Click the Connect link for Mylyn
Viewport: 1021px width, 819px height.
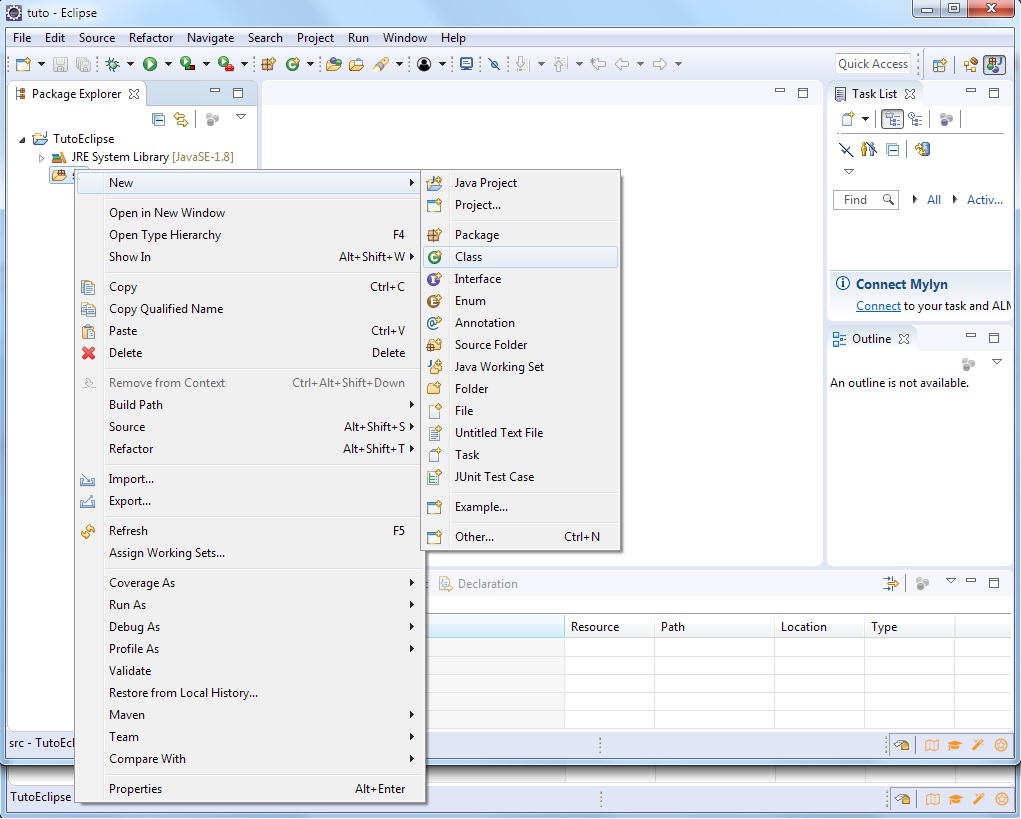click(878, 306)
